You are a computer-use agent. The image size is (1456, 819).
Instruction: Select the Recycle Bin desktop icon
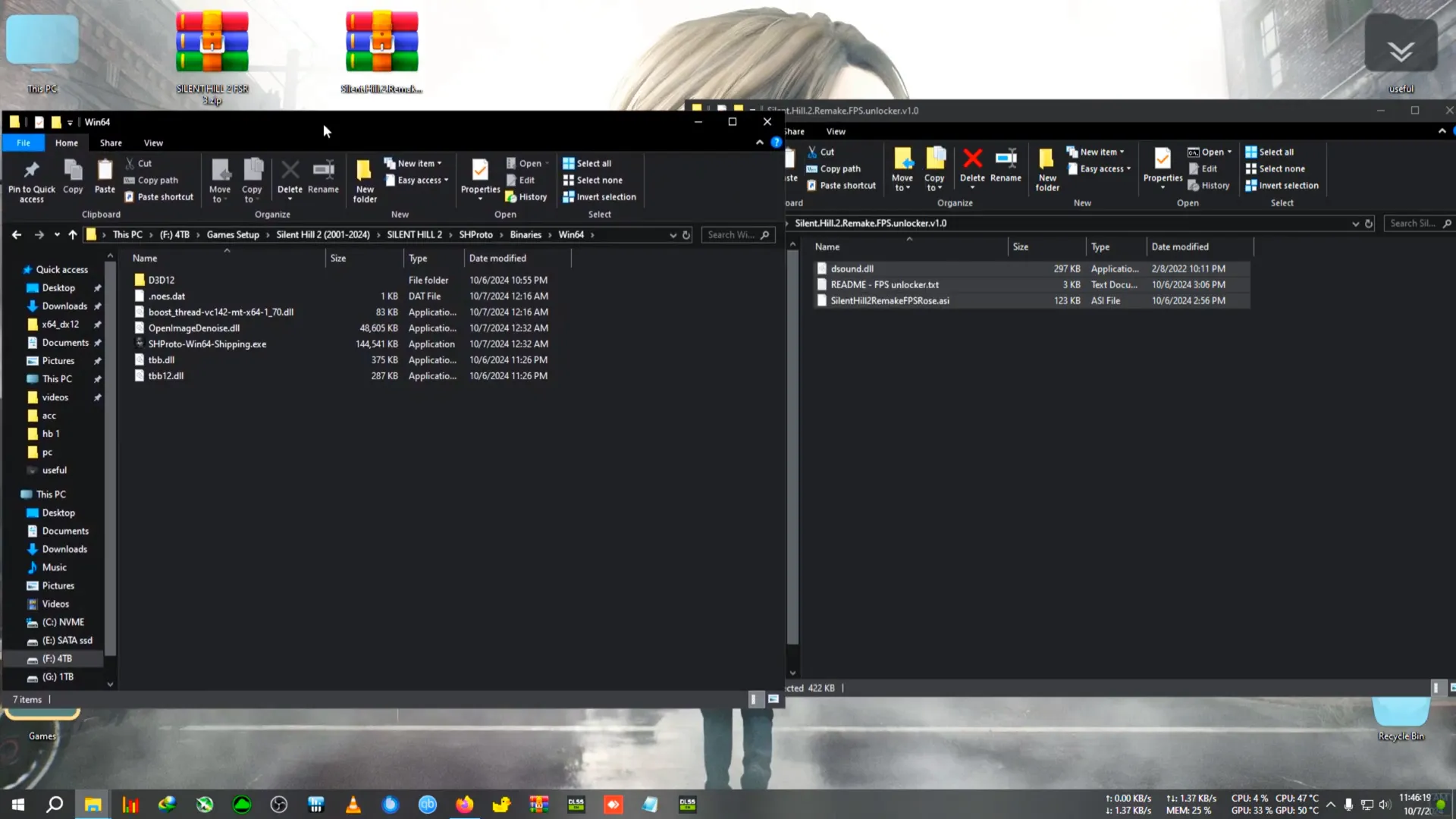(1401, 719)
